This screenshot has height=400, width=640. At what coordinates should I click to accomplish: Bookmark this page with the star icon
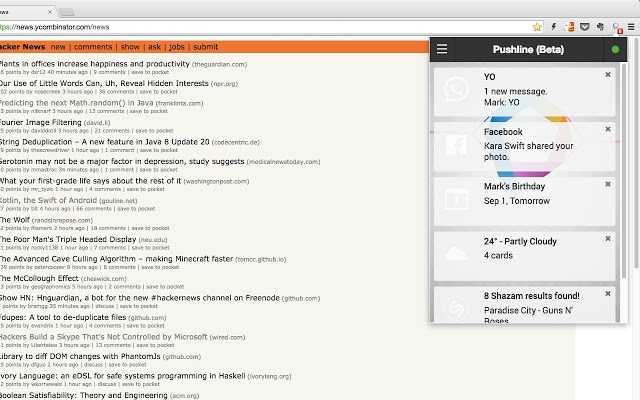point(537,27)
